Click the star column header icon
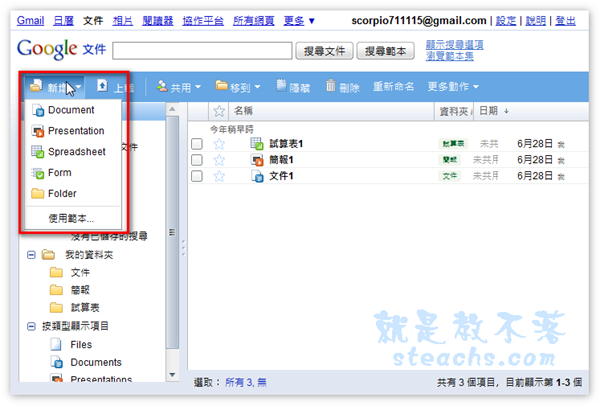The width and height of the screenshot is (600, 406). [x=219, y=111]
